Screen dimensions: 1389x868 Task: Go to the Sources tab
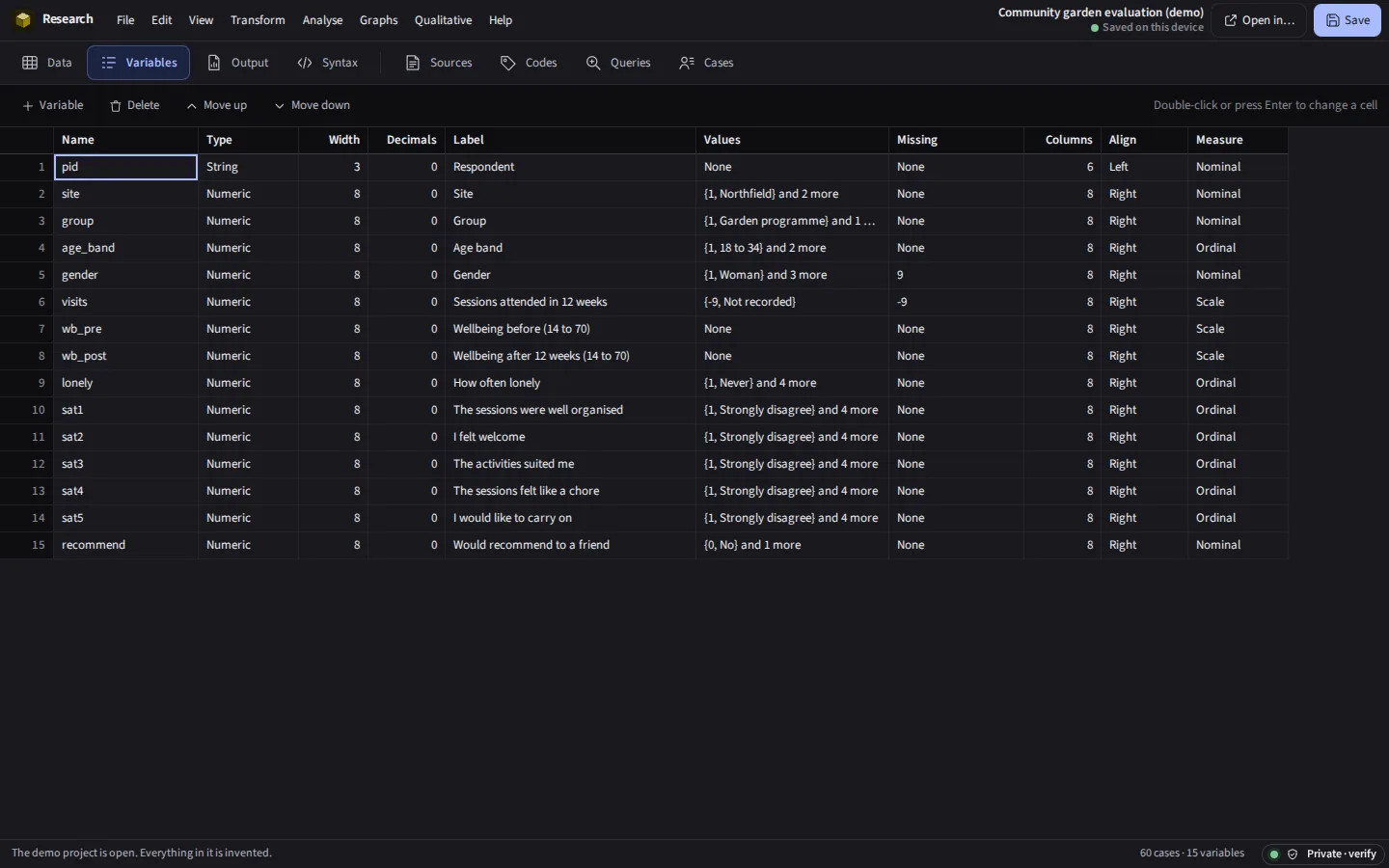point(439,63)
